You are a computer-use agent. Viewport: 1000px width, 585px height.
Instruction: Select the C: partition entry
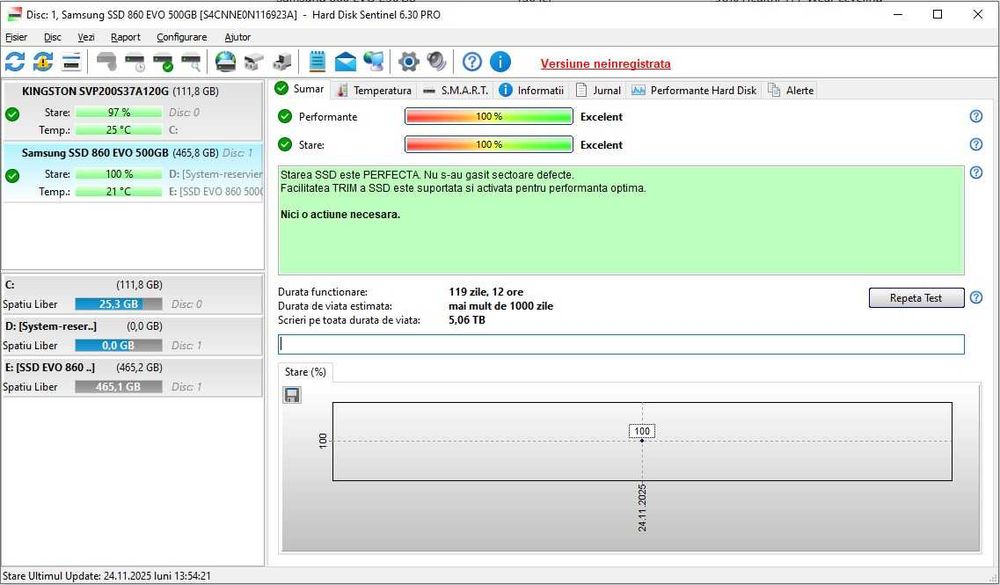pos(133,294)
